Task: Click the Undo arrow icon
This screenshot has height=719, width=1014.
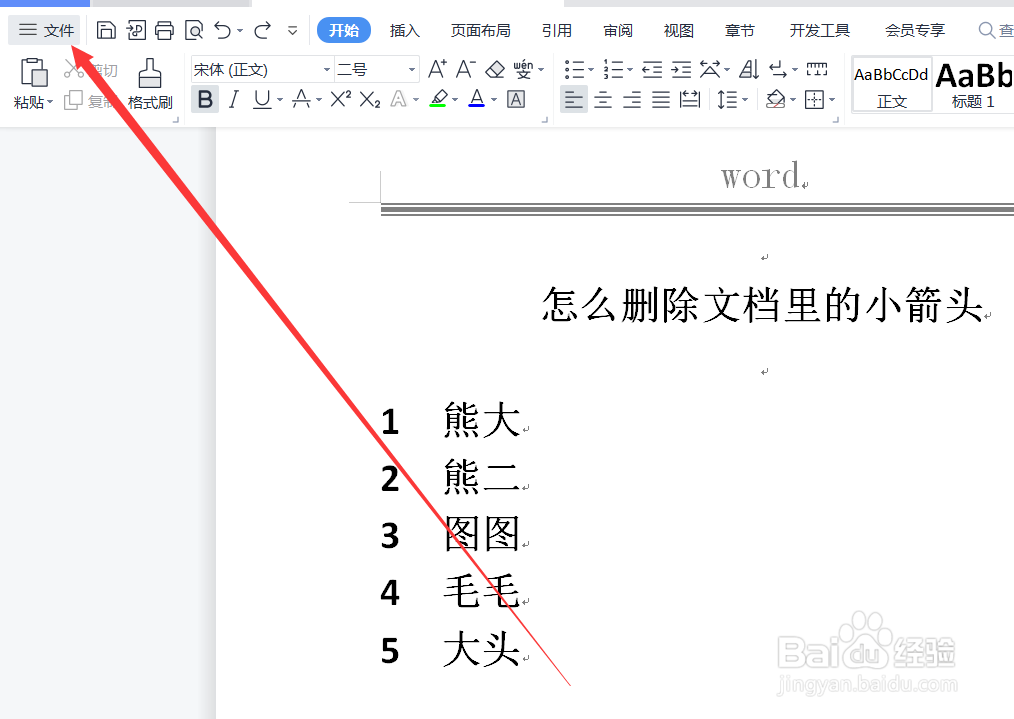Action: coord(220,30)
